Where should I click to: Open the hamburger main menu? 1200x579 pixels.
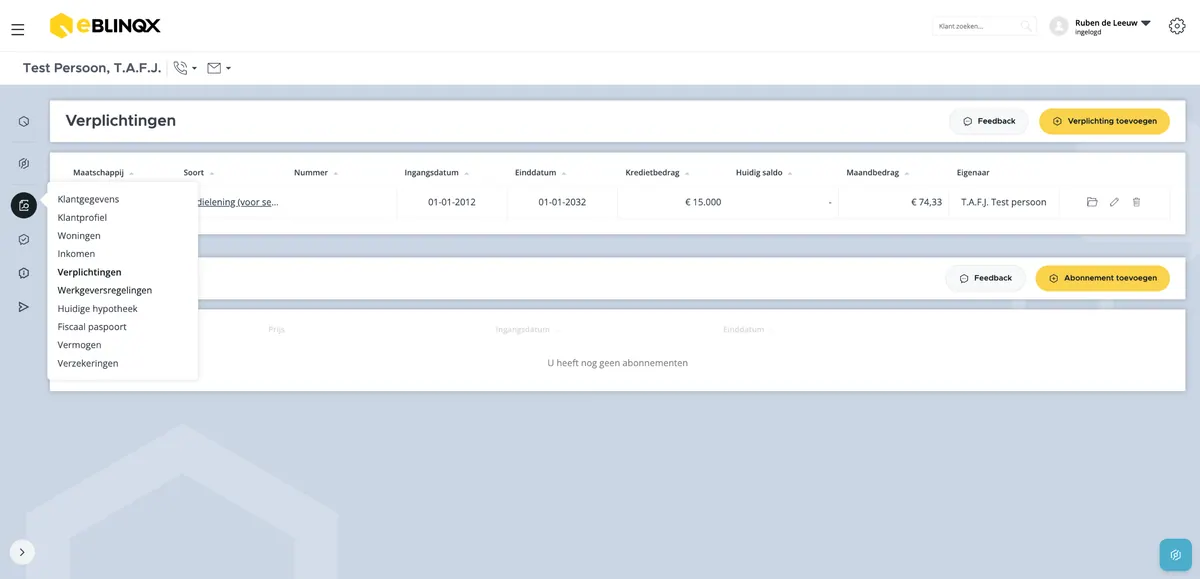[x=18, y=29]
